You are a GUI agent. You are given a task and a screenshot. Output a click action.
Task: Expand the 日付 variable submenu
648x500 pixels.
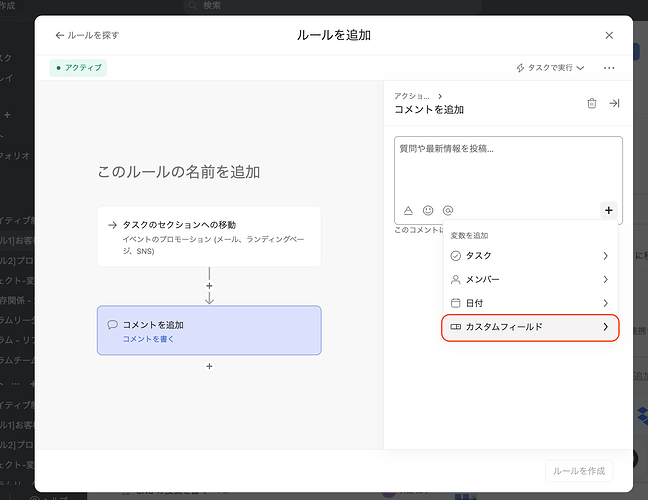[530, 303]
